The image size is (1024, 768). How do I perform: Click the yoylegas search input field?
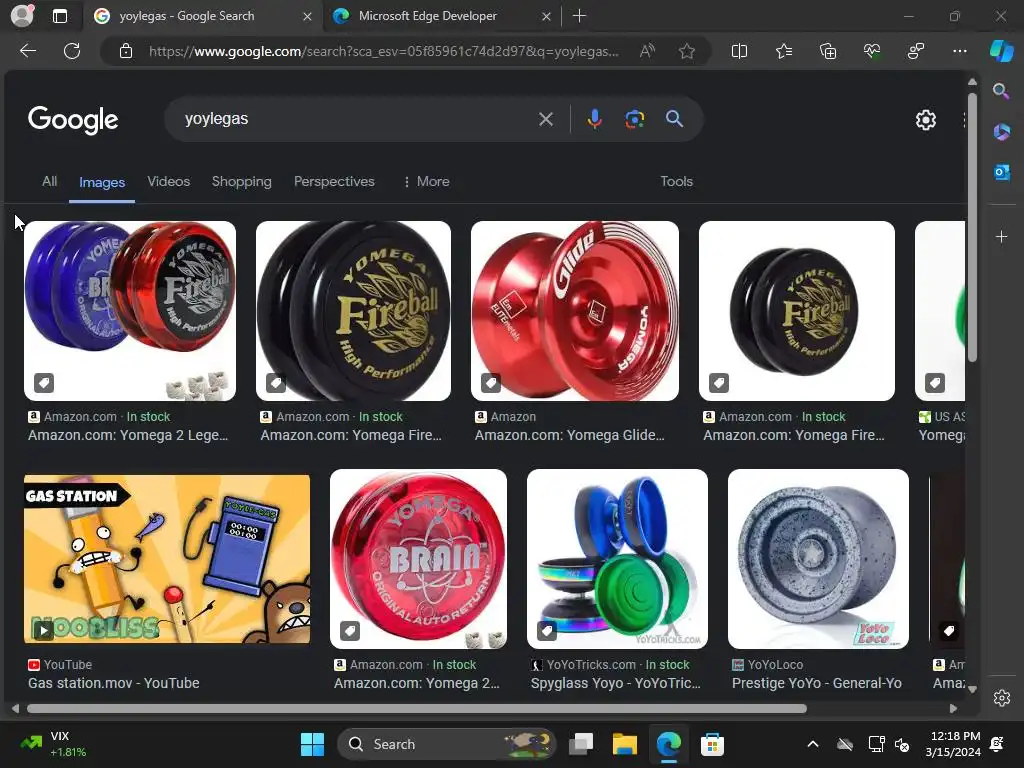(353, 119)
